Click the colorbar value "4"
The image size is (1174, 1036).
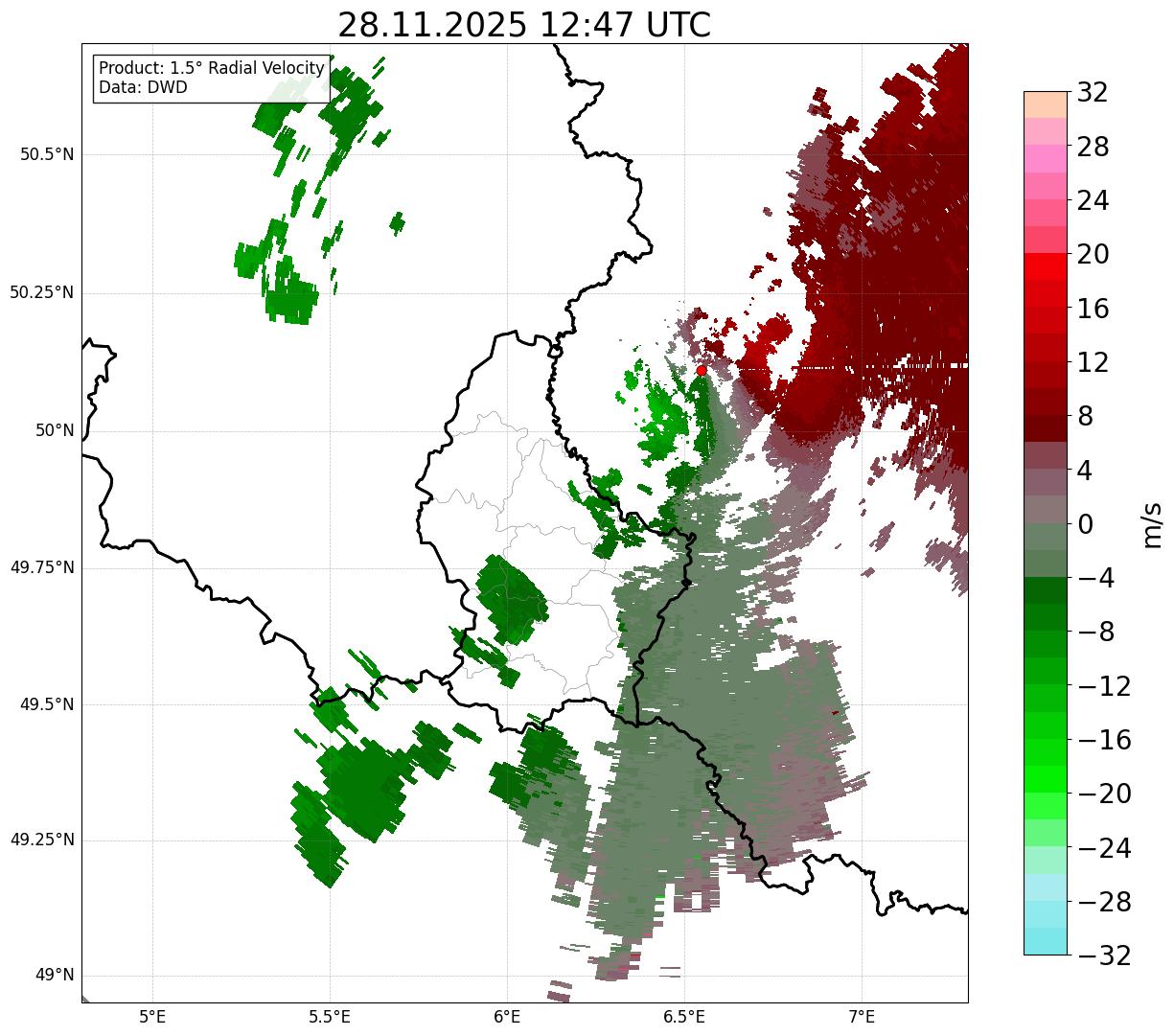1085,471
